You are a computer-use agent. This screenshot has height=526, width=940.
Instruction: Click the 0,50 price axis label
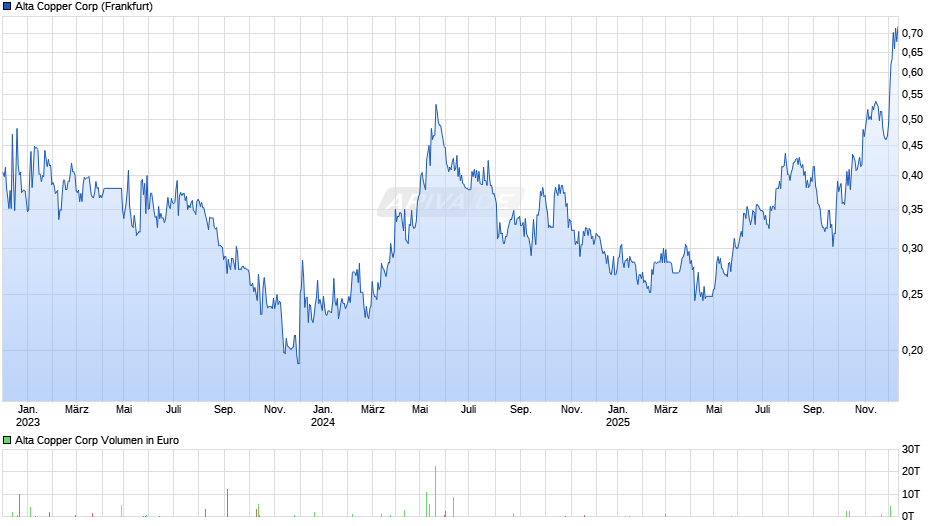[x=912, y=119]
